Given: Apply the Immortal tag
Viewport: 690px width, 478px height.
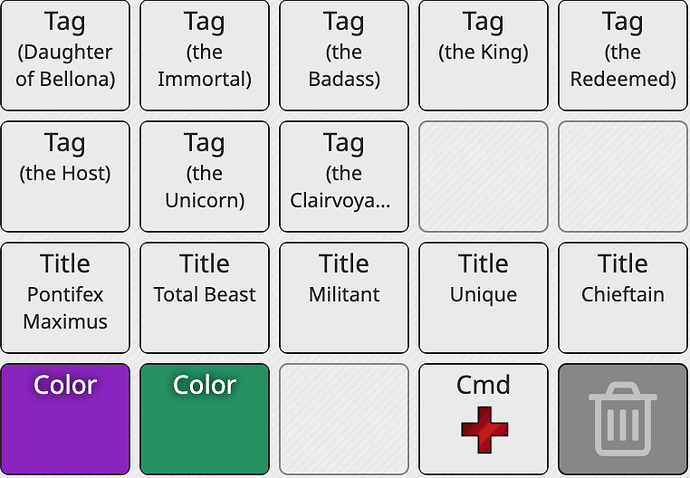Looking at the screenshot, I should tap(205, 55).
